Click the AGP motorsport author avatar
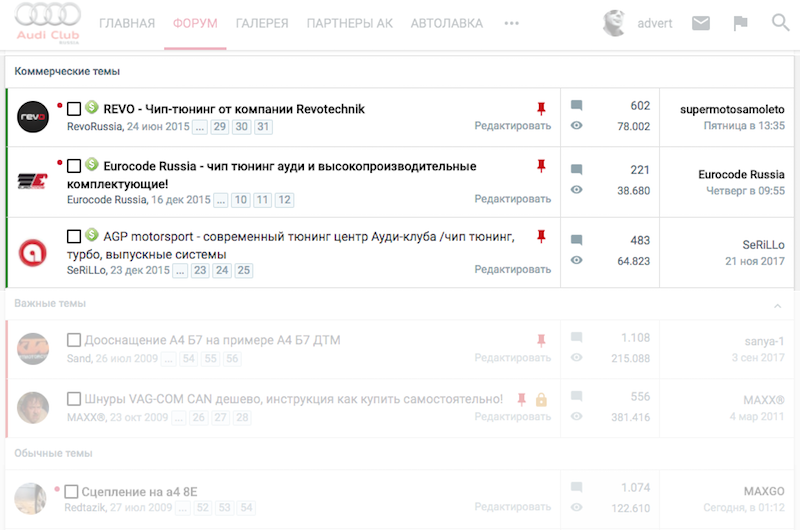The width and height of the screenshot is (800, 530). tap(33, 253)
